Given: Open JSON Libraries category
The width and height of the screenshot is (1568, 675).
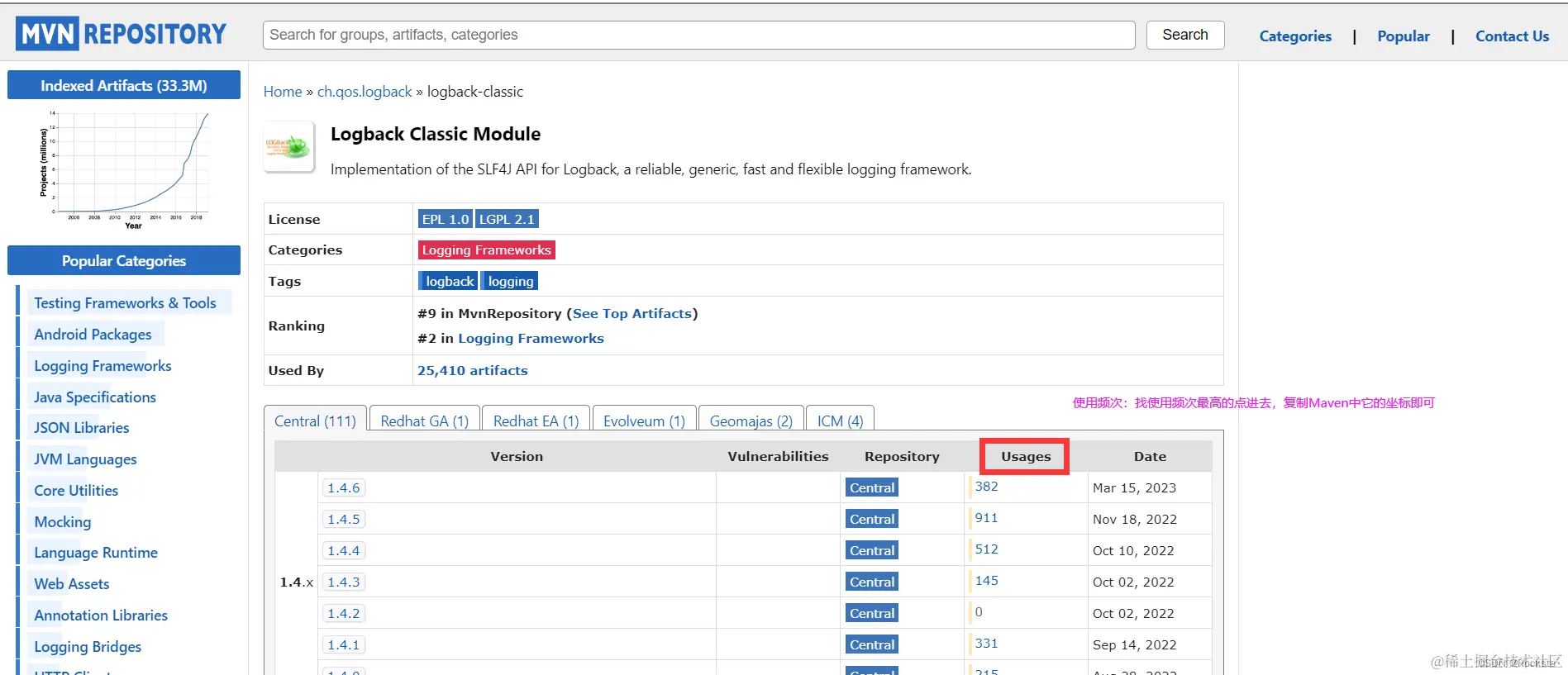Looking at the screenshot, I should tap(82, 428).
